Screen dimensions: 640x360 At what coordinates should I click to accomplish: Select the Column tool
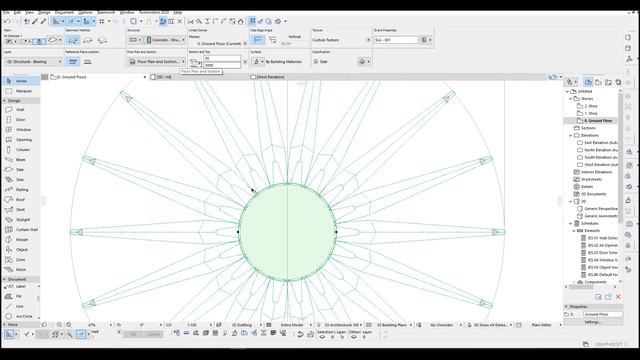pyautogui.click(x=20, y=149)
